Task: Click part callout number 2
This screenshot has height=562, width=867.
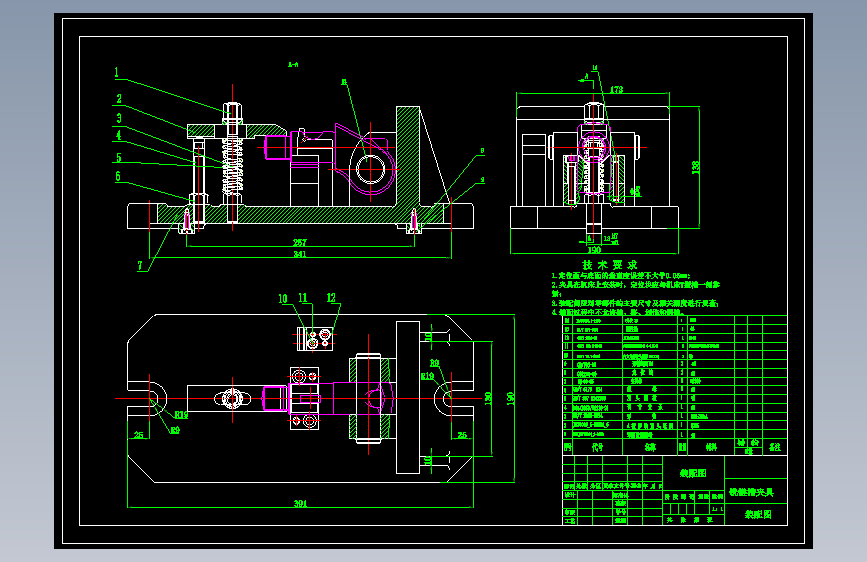Action: coord(119,98)
